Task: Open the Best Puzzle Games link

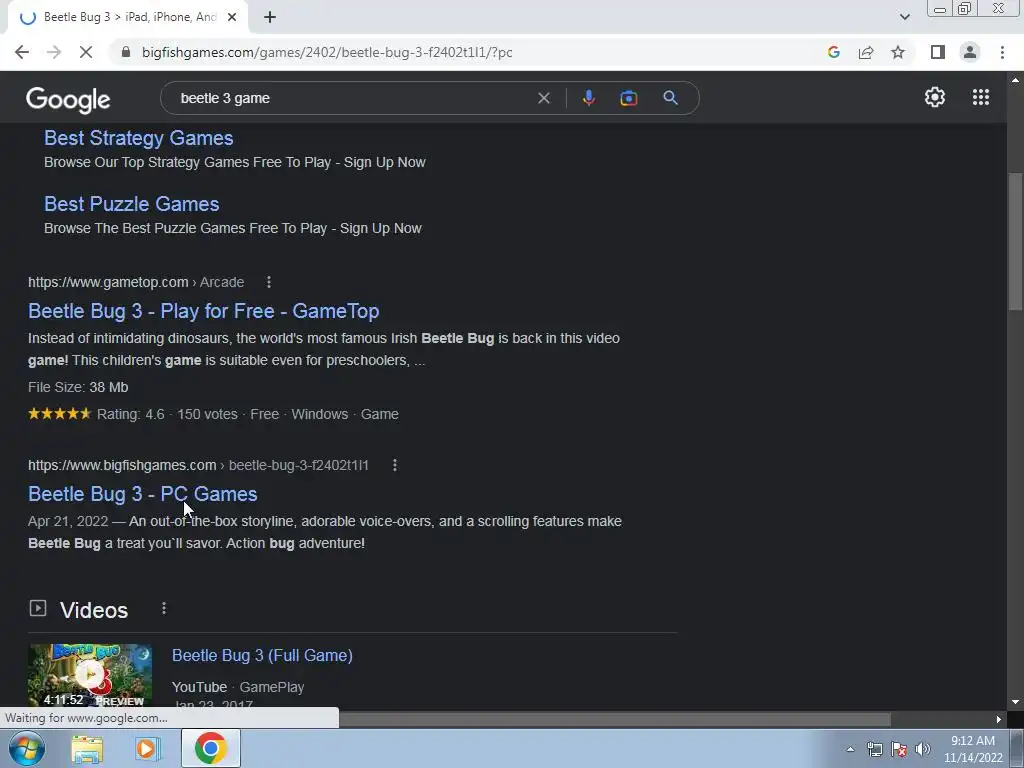Action: [131, 204]
